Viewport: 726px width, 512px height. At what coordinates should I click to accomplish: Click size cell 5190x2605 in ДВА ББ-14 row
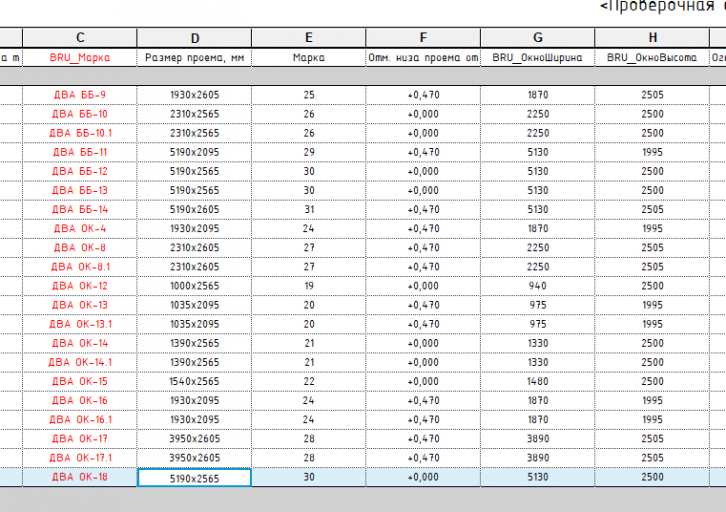(x=194, y=210)
